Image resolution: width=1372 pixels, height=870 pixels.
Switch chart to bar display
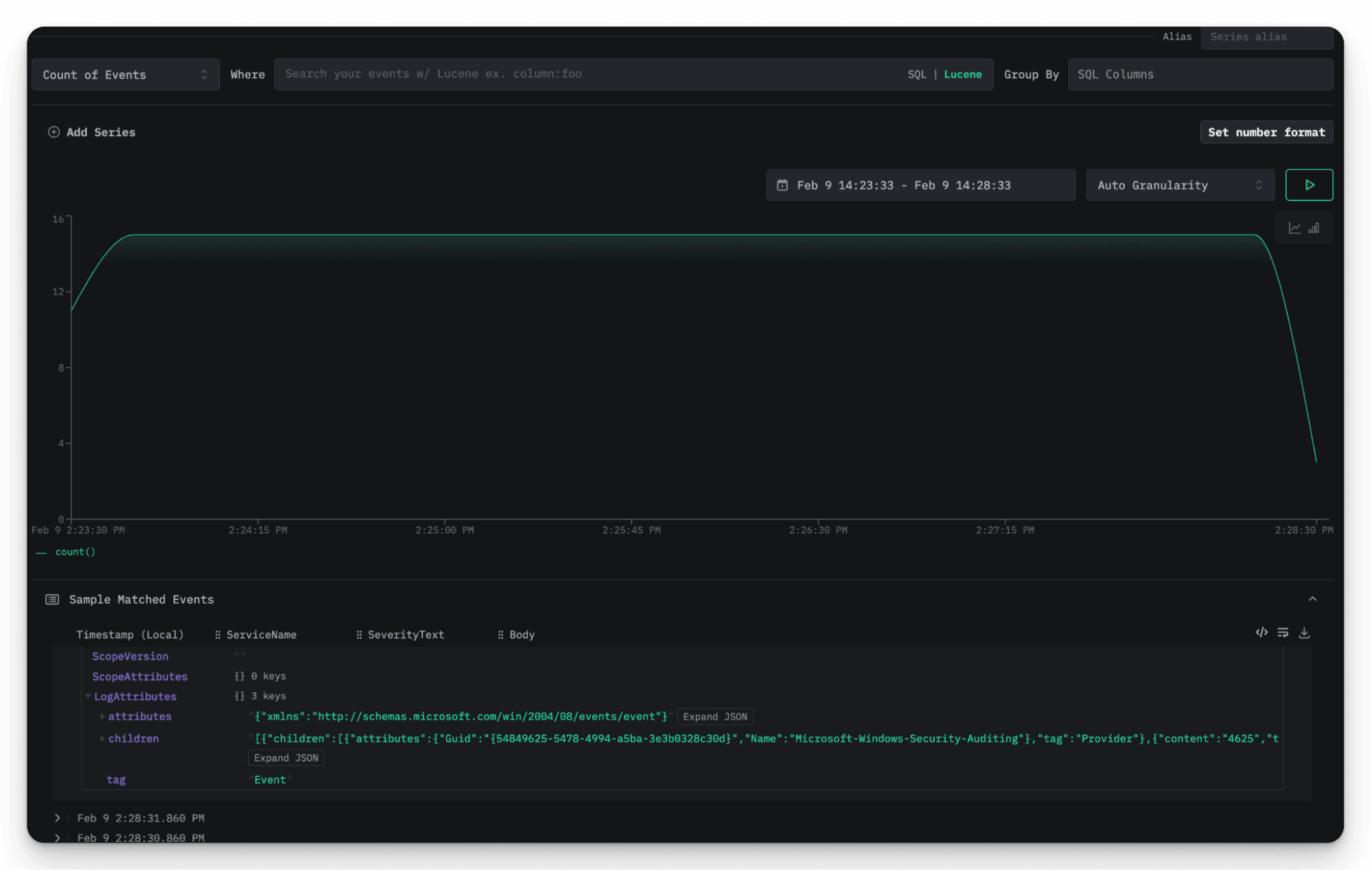pyautogui.click(x=1314, y=228)
